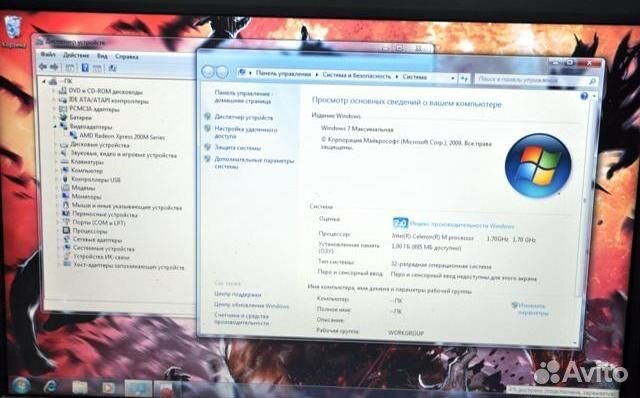Open dropdown arrow after Панель управления breadcrumb
The height and width of the screenshot is (398, 640).
(x=316, y=75)
